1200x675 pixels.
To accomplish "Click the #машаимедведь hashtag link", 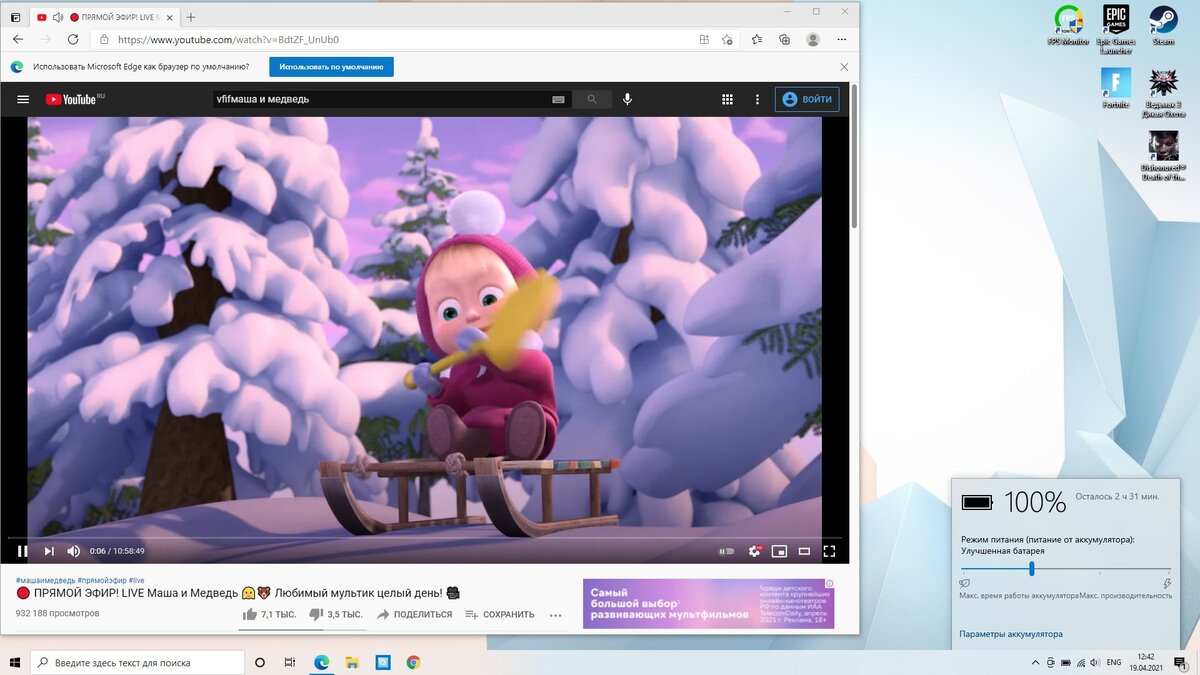I will [45, 580].
